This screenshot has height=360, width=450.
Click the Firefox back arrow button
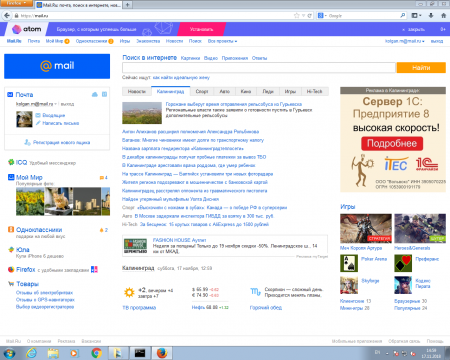[6, 15]
